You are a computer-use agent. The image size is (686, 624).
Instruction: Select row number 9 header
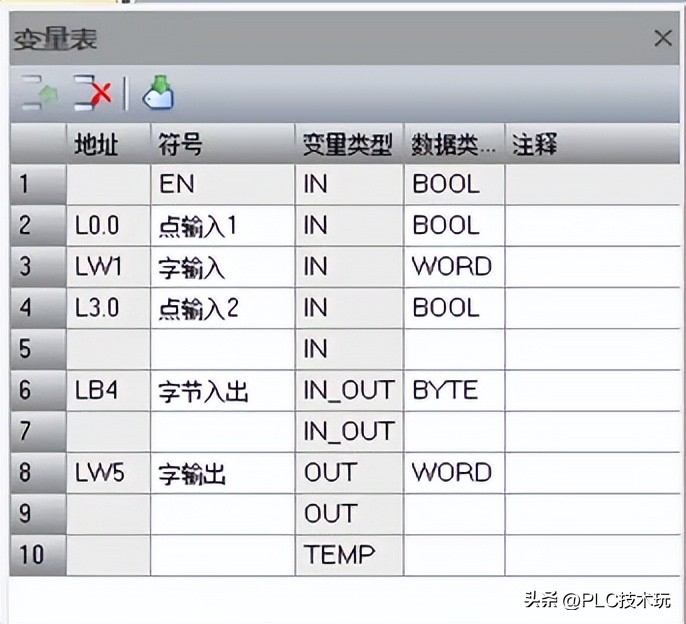tap(38, 513)
